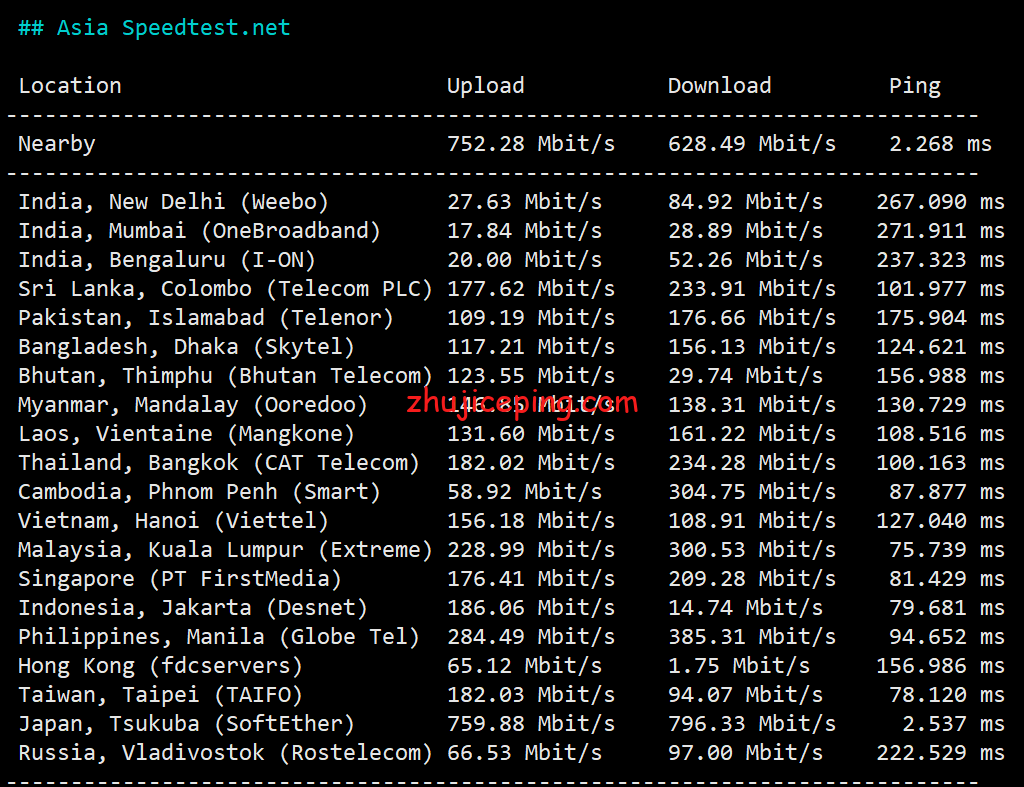Click the 'Location' column header
Image resolution: width=1024 pixels, height=787 pixels.
[70, 86]
